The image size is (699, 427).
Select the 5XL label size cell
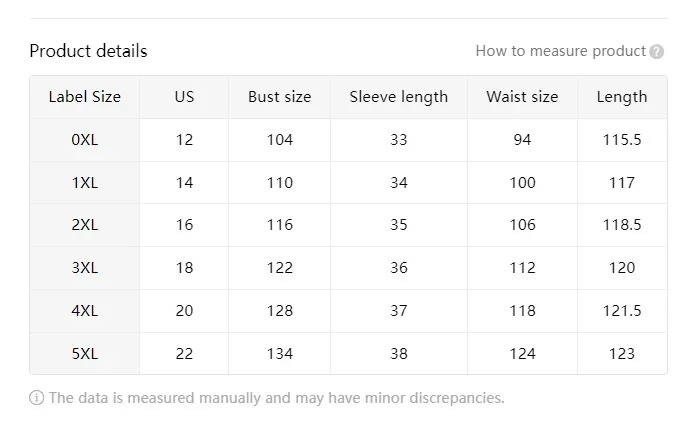[85, 354]
